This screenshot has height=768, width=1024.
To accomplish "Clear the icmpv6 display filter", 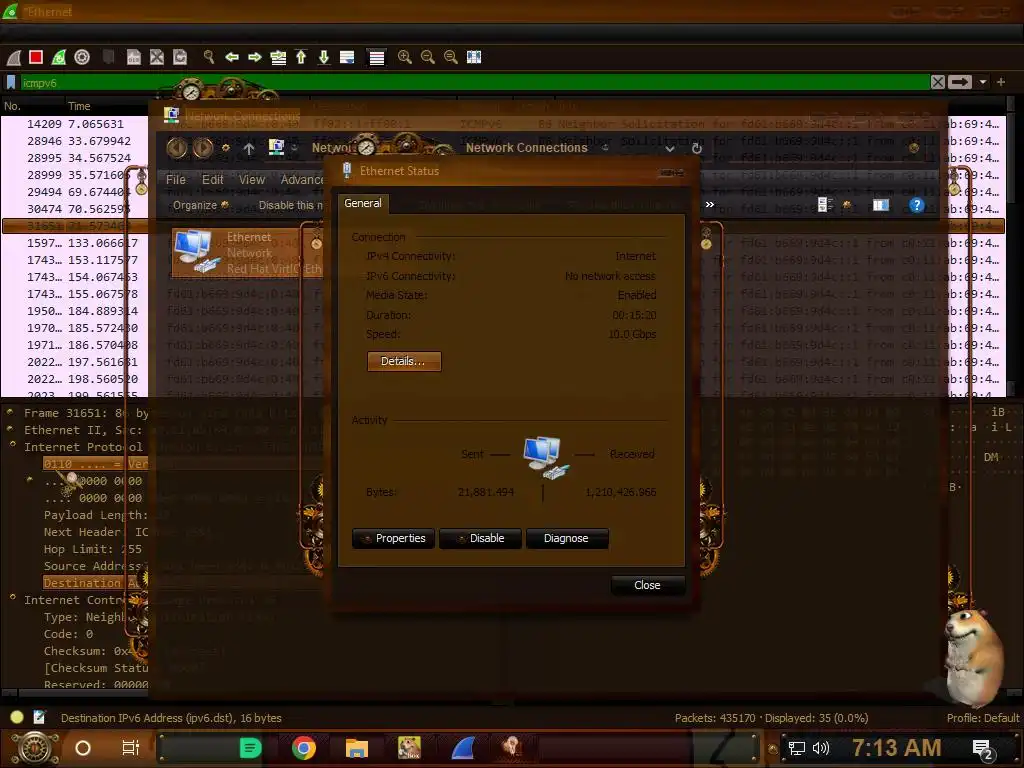I will 938,82.
